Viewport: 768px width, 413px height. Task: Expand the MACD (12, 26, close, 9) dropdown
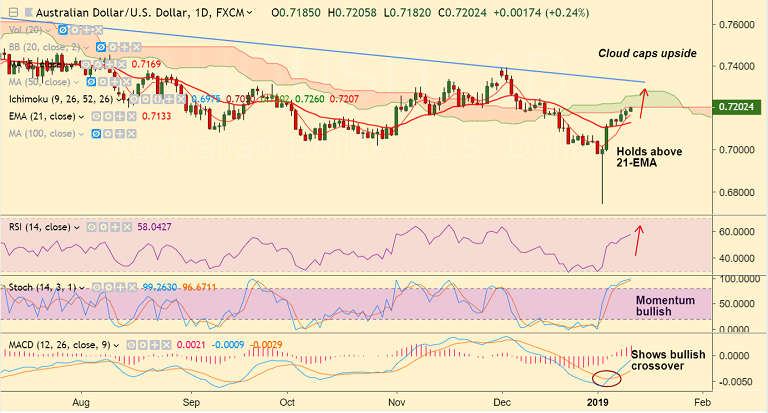(x=117, y=345)
